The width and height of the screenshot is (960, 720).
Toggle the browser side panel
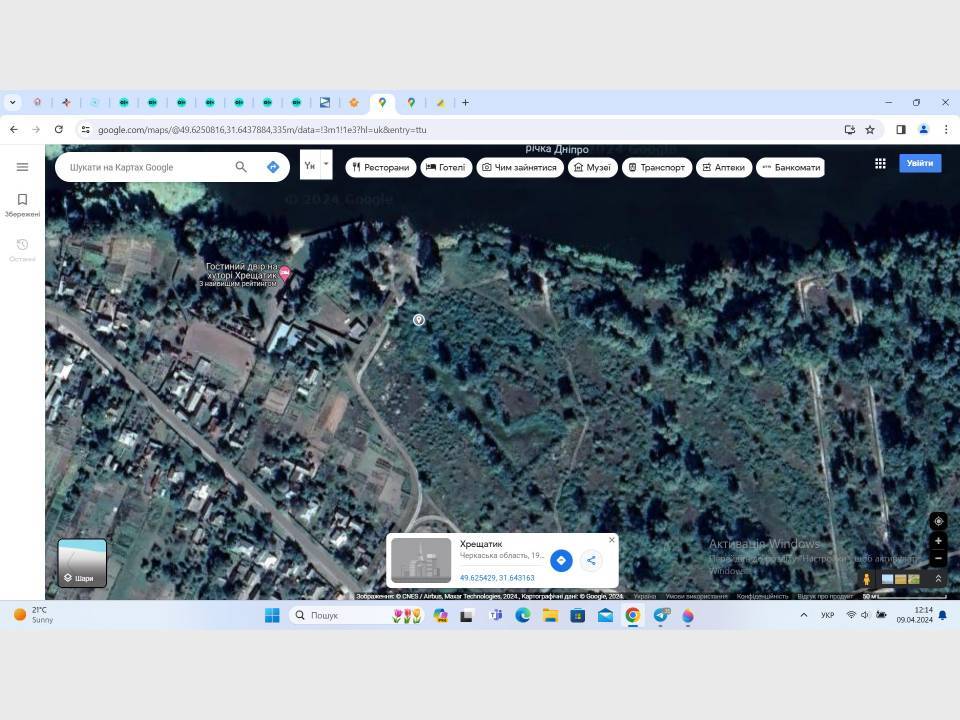[x=901, y=130]
